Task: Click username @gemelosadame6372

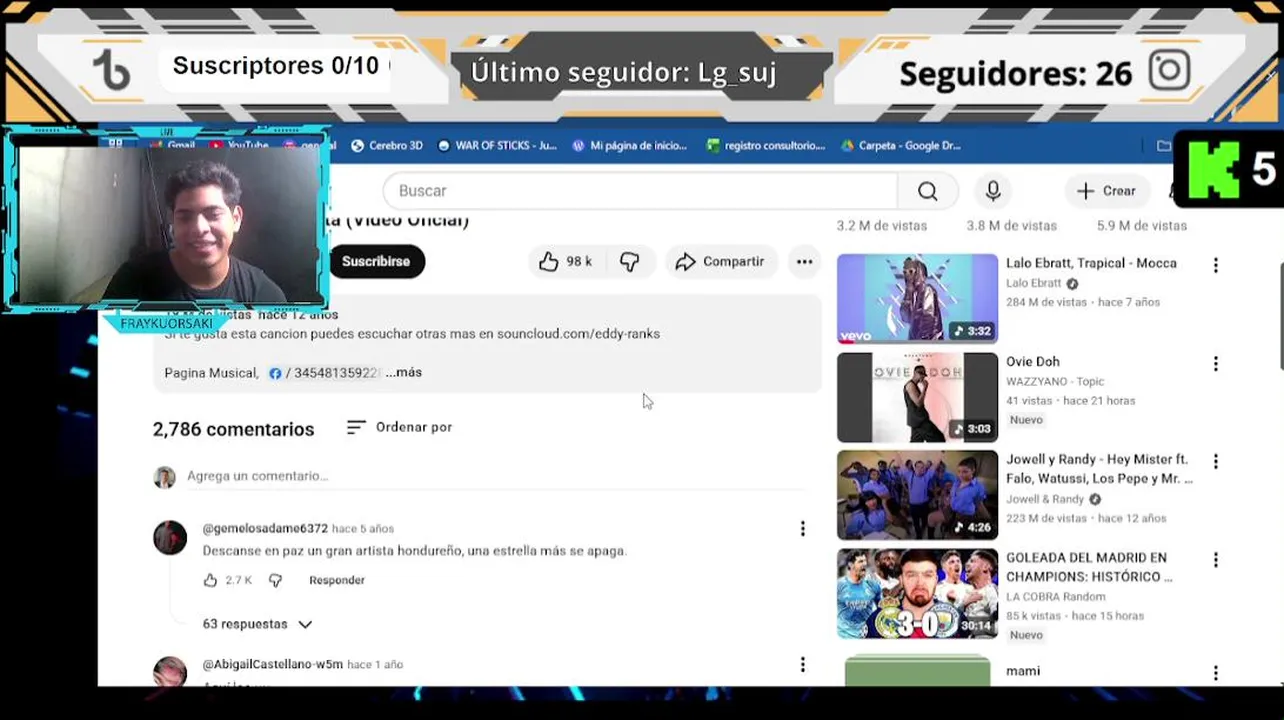Action: [265, 528]
